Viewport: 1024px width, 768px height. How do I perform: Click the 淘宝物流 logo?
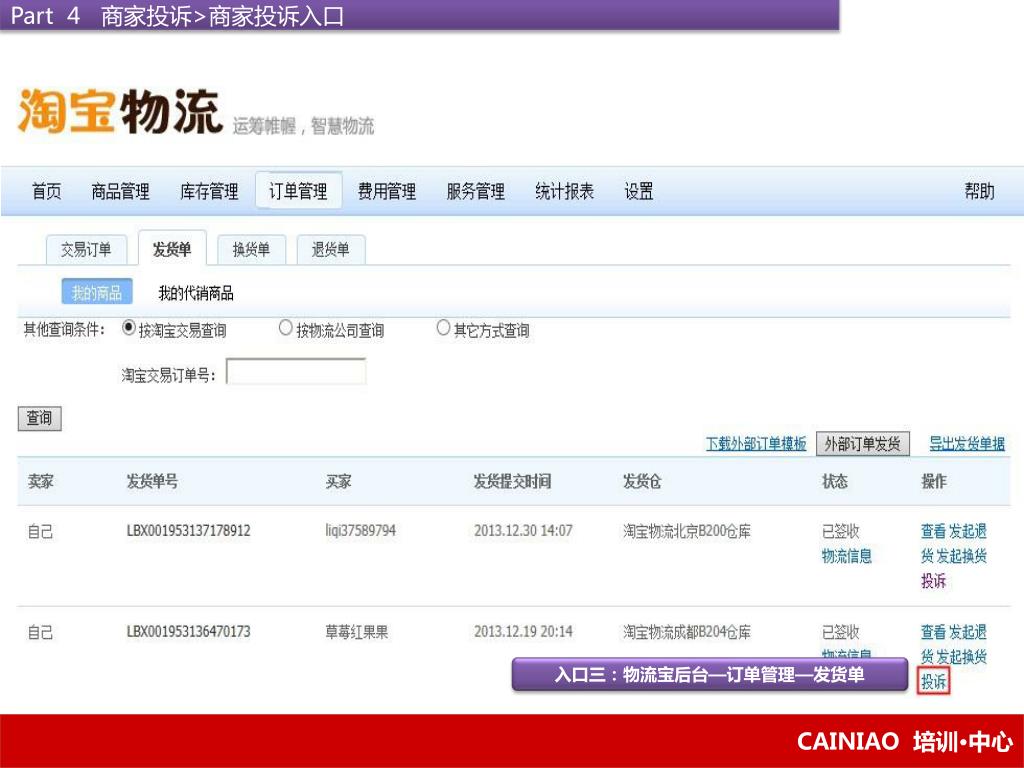tap(121, 112)
